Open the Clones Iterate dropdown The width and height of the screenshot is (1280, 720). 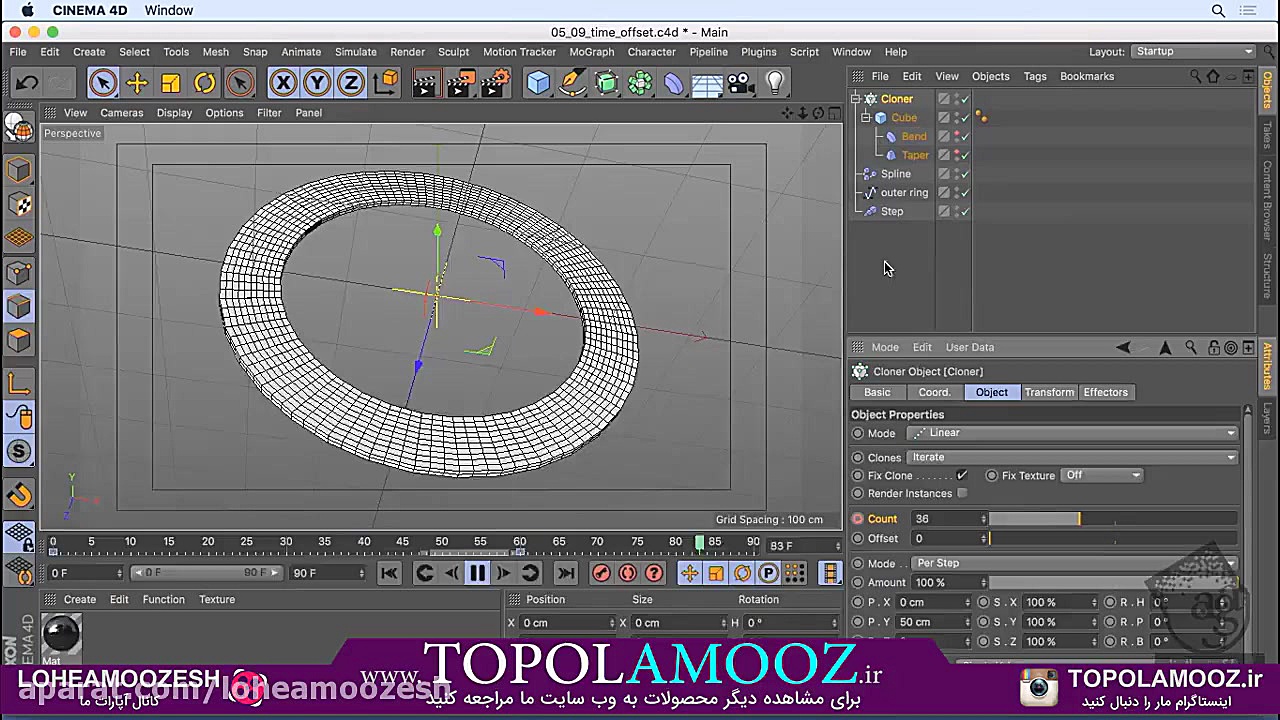(1072, 457)
